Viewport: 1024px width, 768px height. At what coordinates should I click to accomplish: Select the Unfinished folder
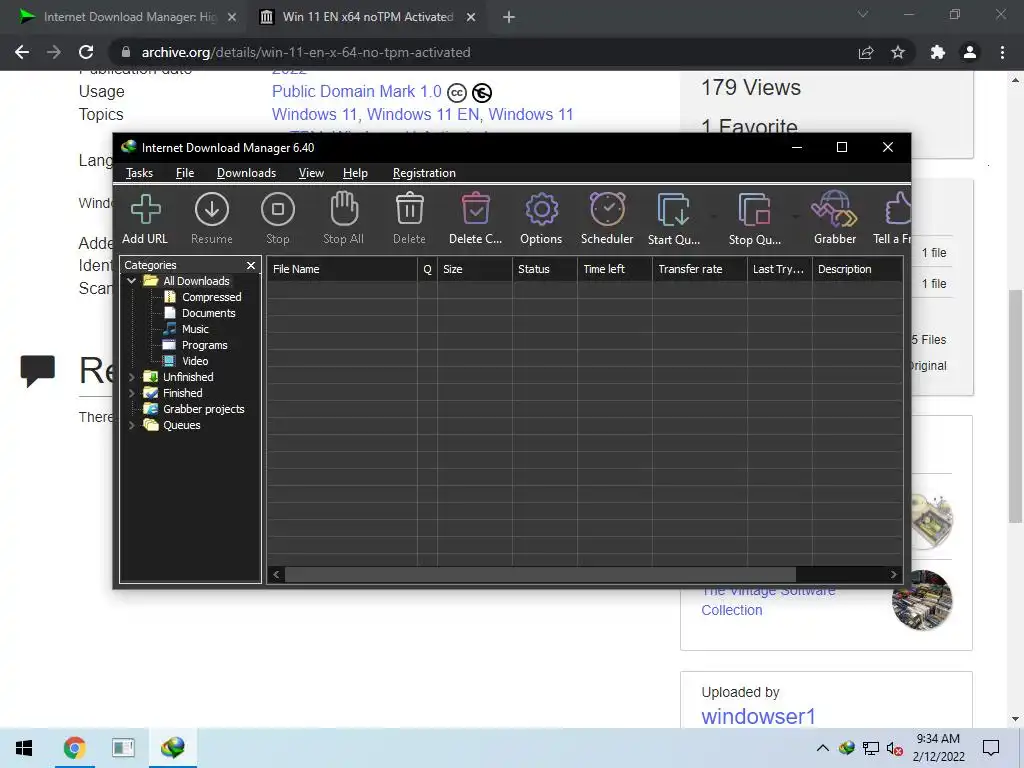pos(188,377)
